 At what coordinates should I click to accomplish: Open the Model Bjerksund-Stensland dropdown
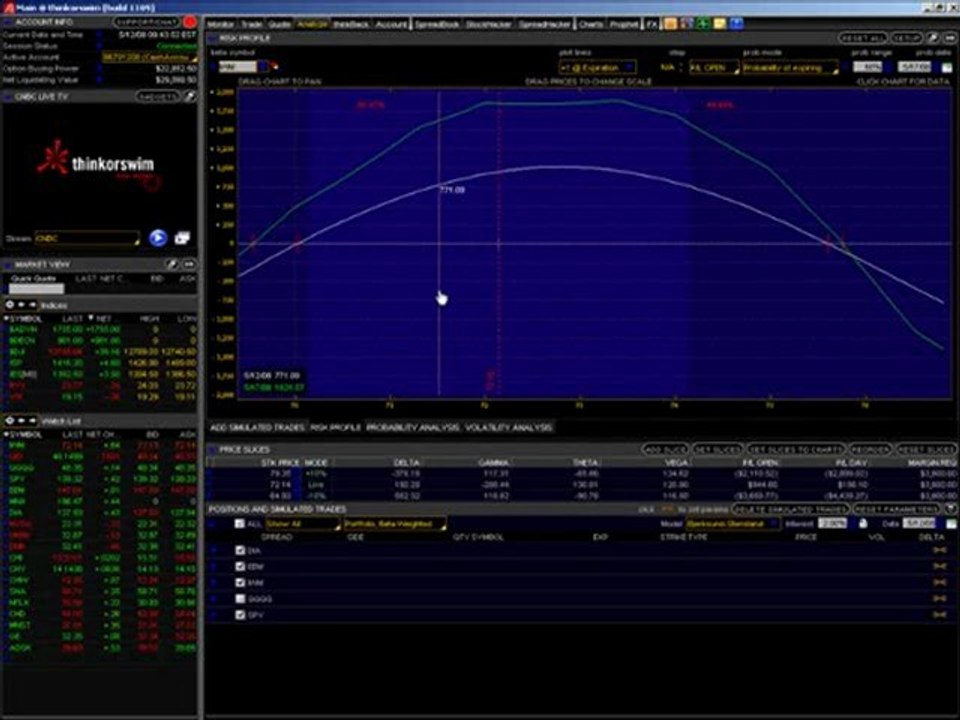733,524
